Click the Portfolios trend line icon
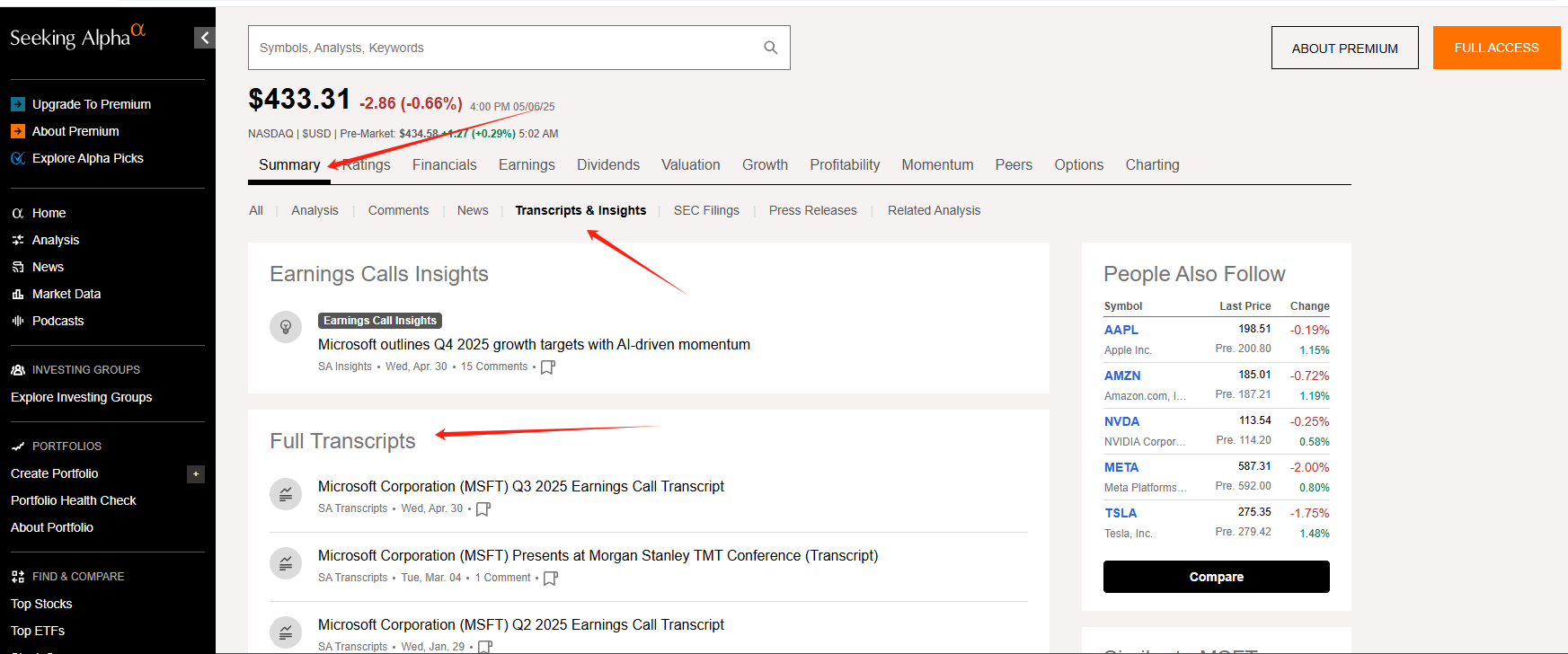 coord(18,446)
